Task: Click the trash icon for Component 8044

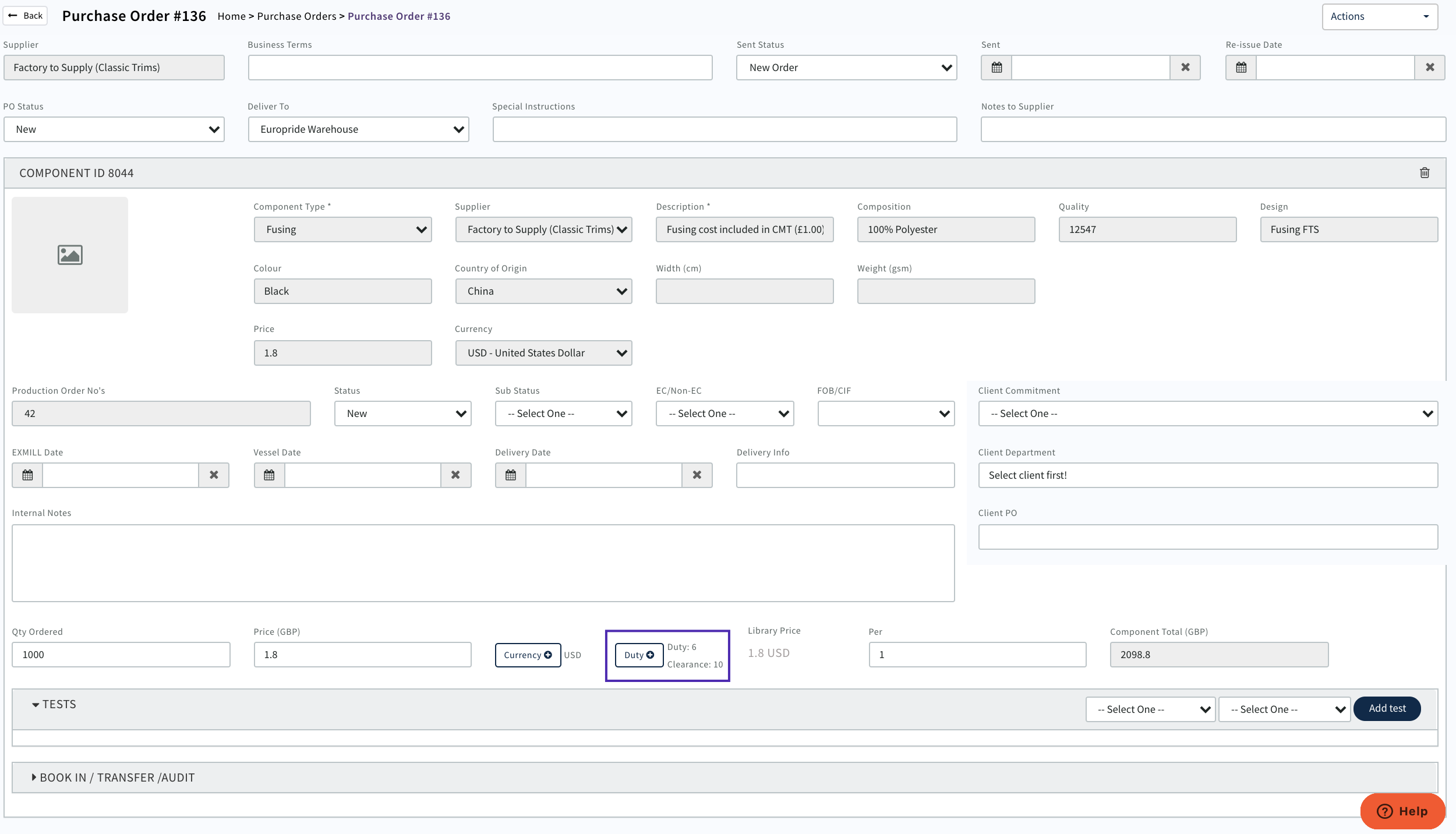Action: point(1425,173)
